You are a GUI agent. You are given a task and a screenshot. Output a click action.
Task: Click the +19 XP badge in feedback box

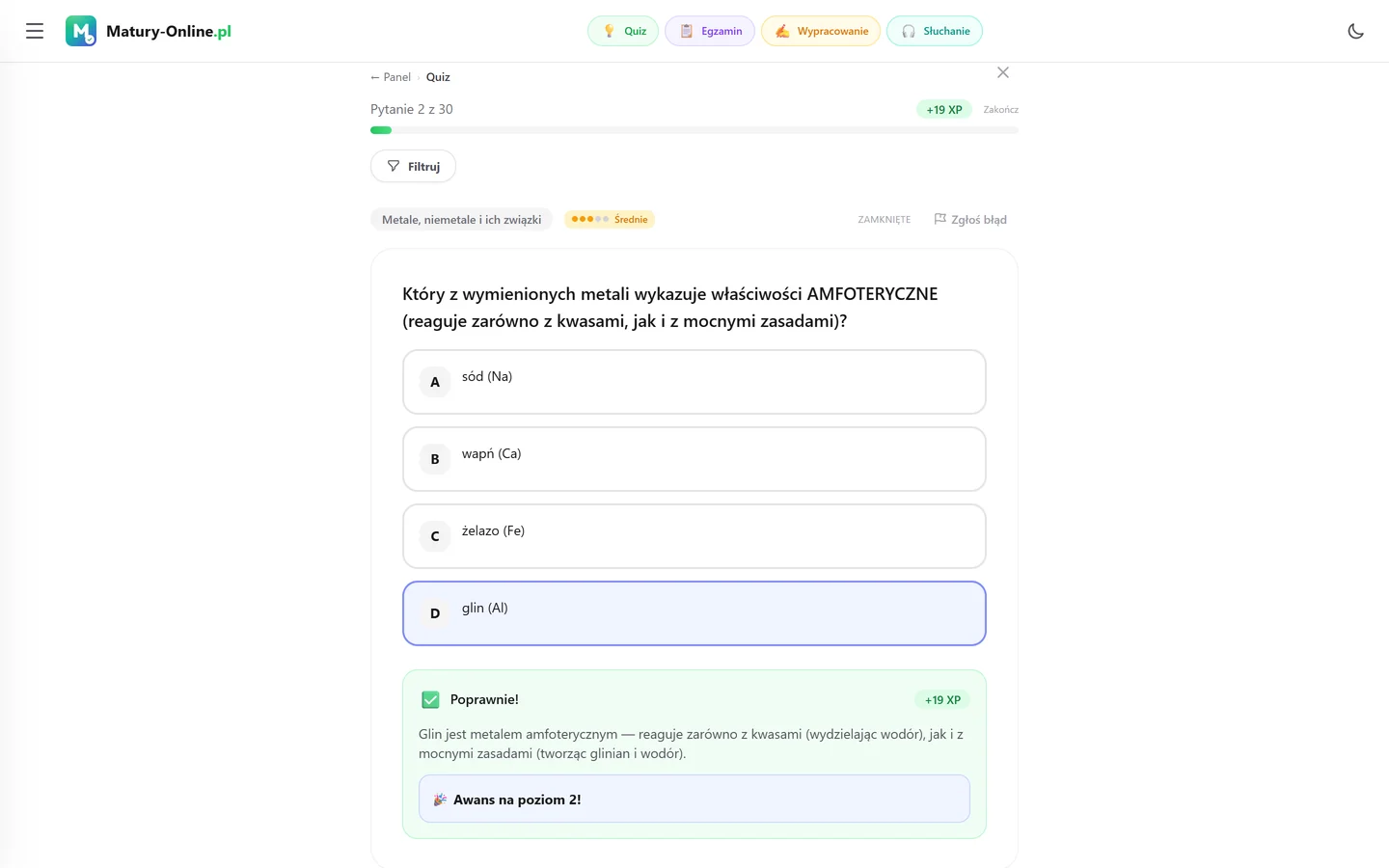942,700
